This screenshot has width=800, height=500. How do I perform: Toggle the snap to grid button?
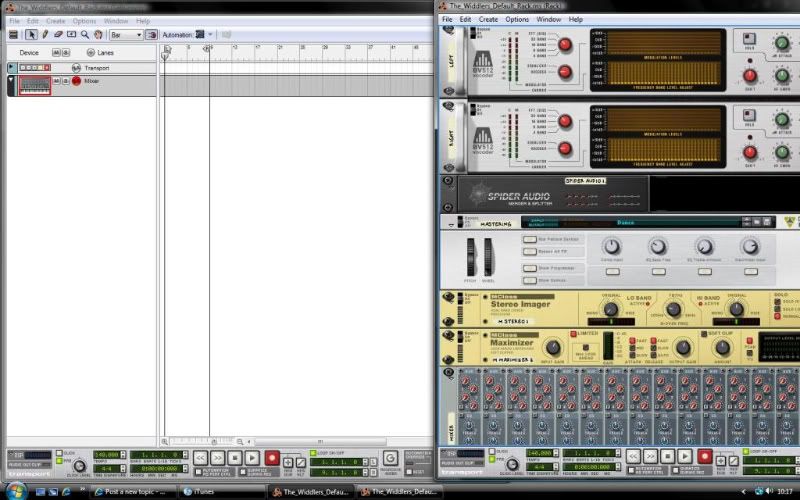coord(152,35)
